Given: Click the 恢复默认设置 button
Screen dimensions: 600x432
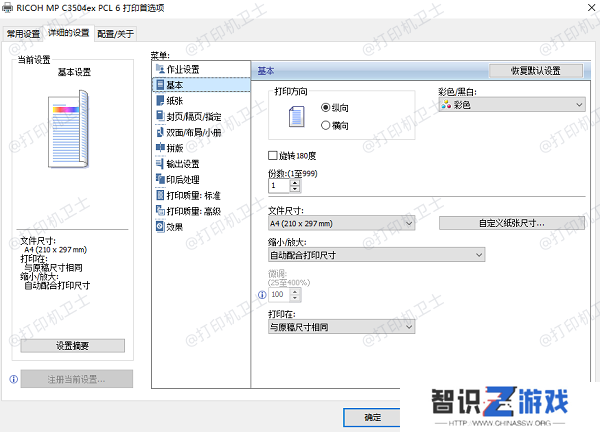Looking at the screenshot, I should point(536,70).
